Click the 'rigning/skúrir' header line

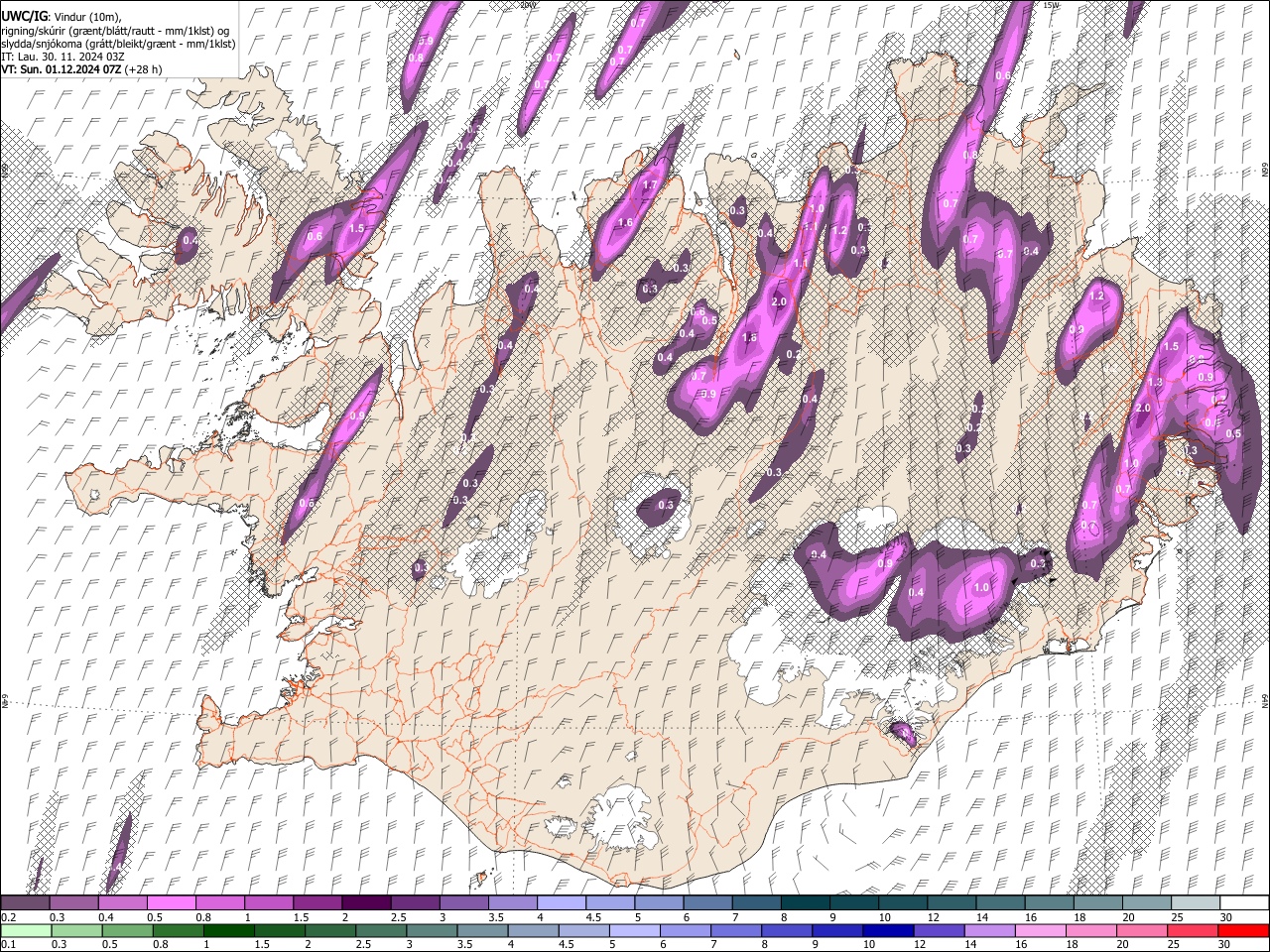pos(115,31)
